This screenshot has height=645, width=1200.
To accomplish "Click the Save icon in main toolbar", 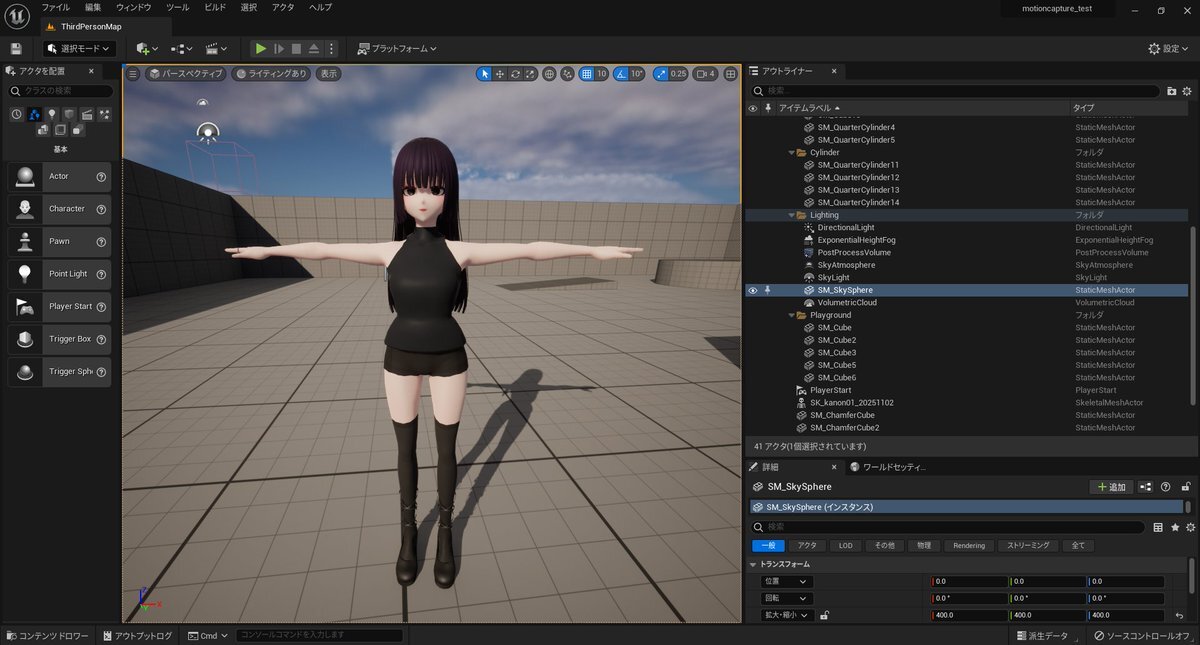I will click(16, 48).
